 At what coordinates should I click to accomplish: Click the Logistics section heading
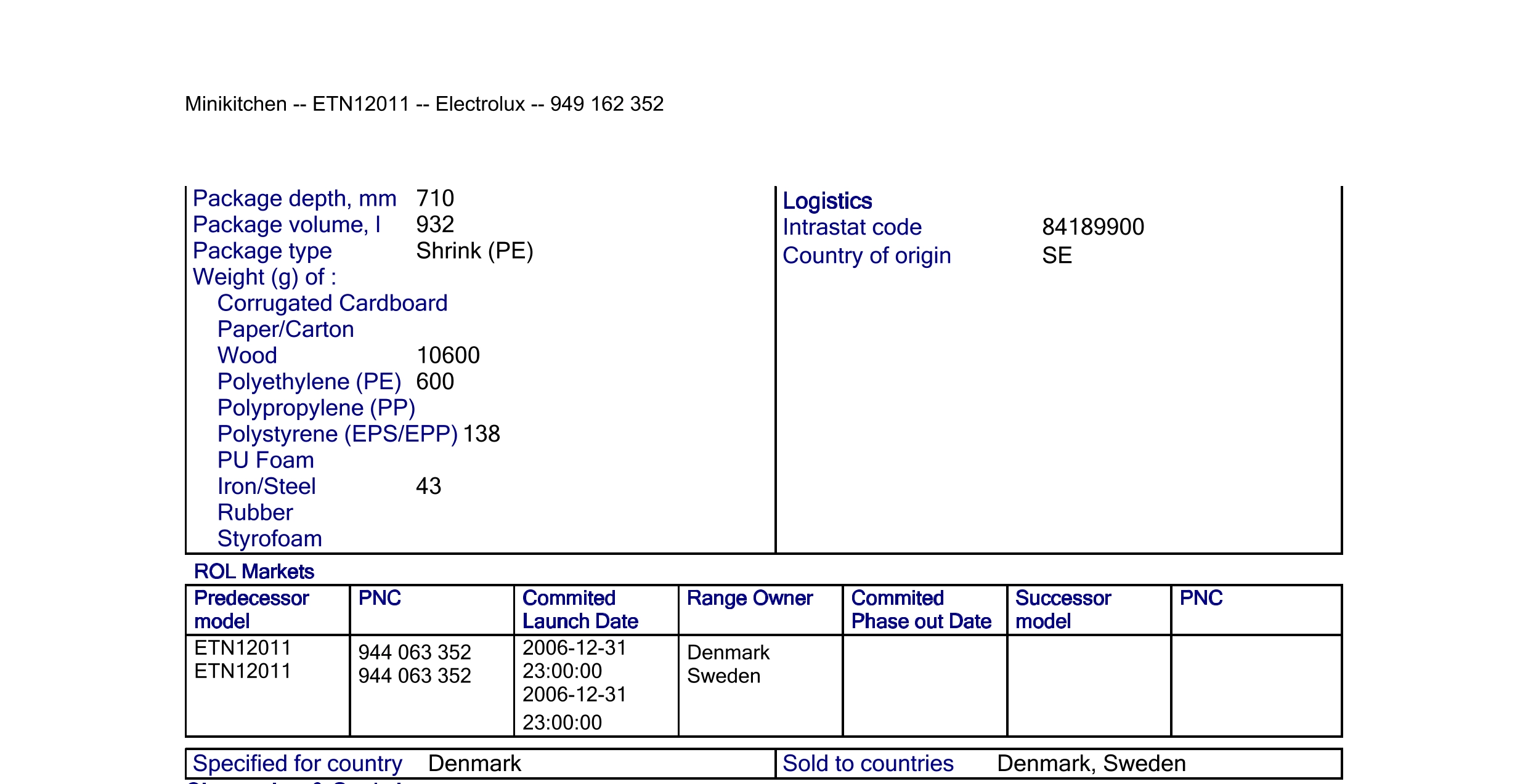tap(827, 201)
